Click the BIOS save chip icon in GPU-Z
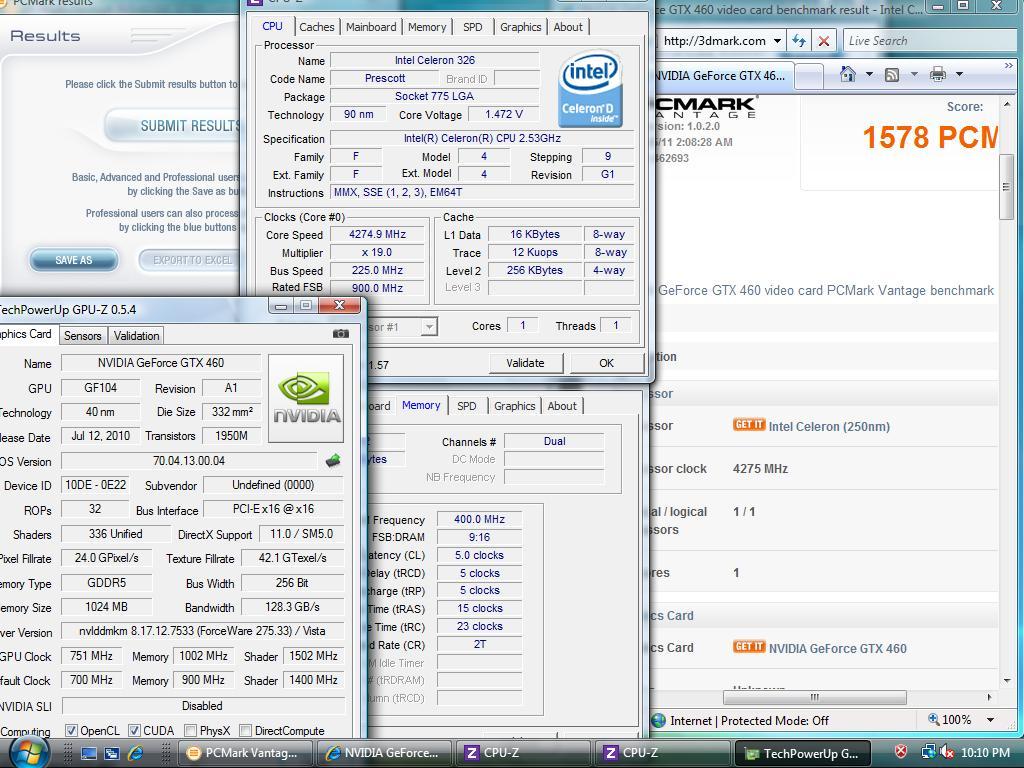The width and height of the screenshot is (1024, 768). 333,460
